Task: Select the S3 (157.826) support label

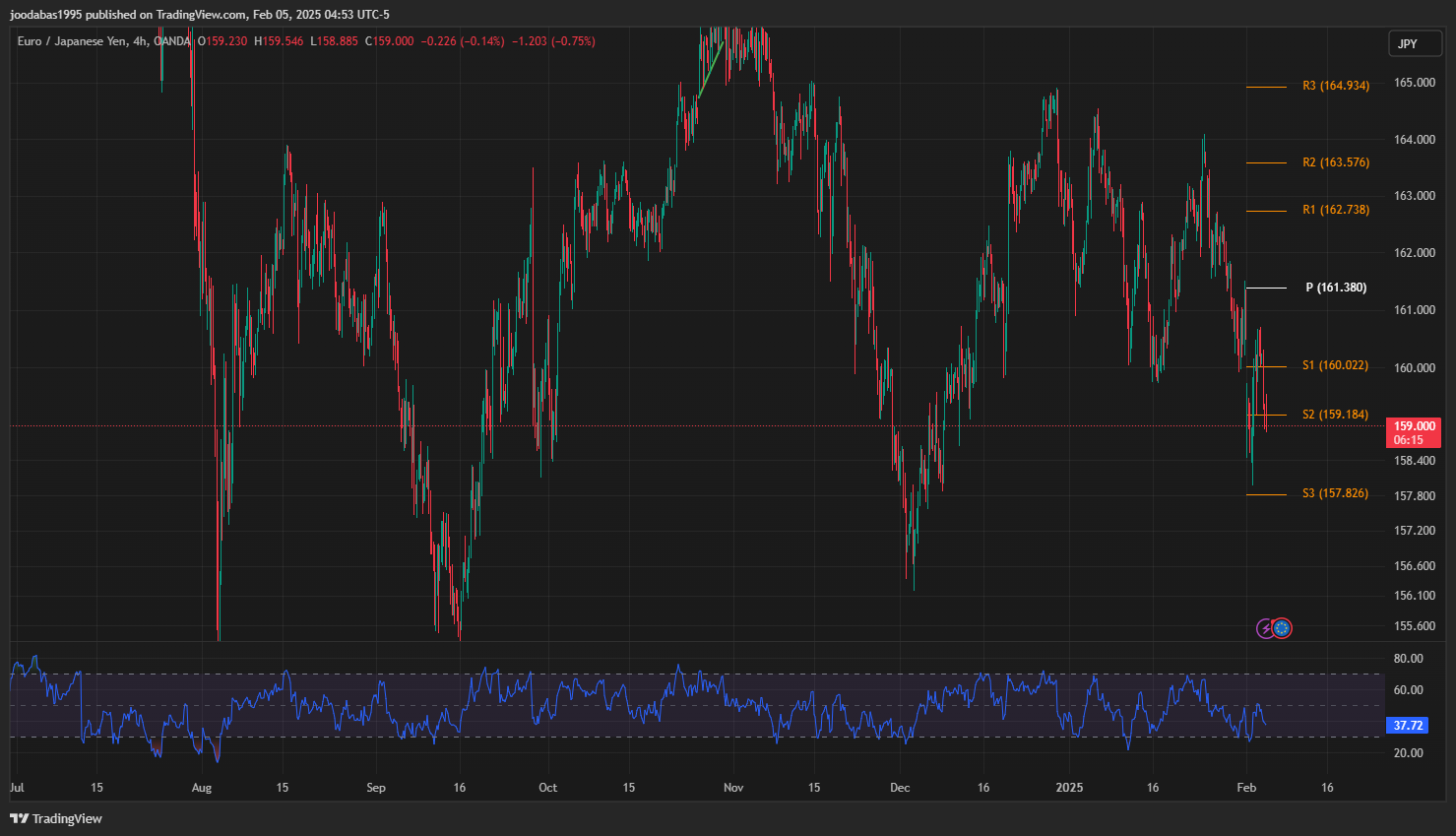Action: pos(1334,493)
